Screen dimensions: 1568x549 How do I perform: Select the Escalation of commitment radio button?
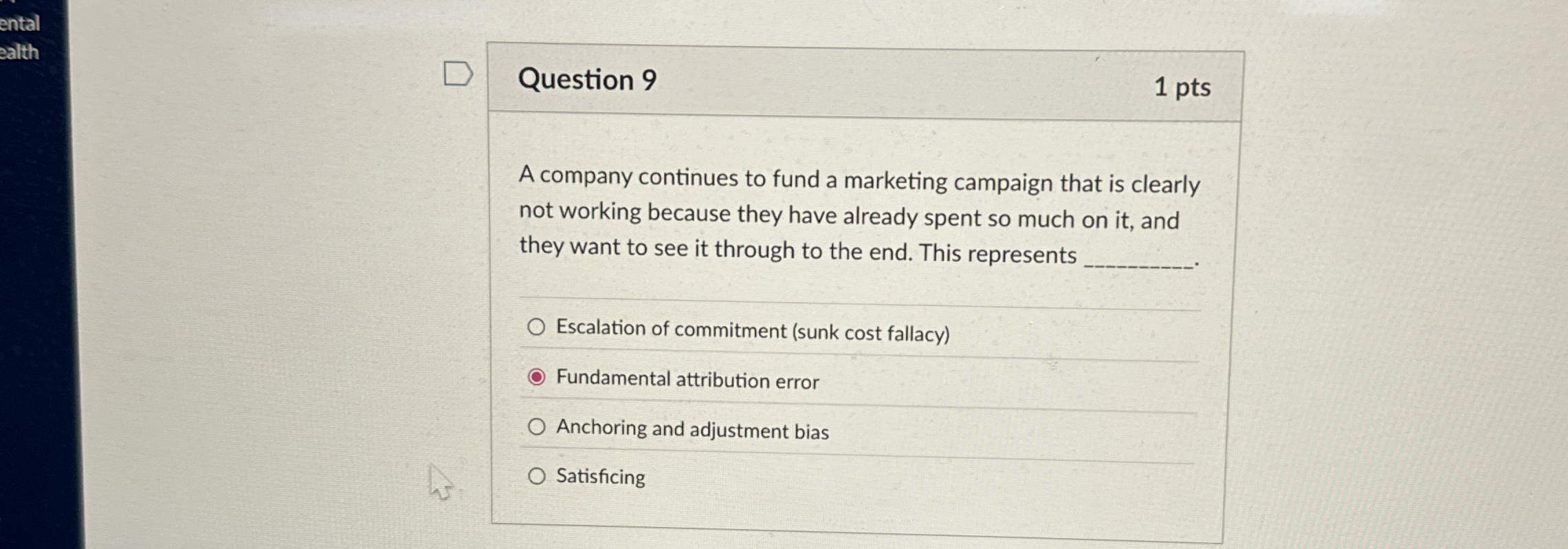(536, 327)
